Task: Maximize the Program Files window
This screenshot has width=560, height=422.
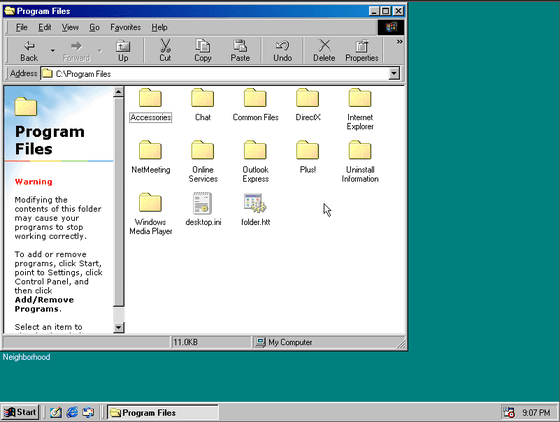Action: pyautogui.click(x=386, y=11)
